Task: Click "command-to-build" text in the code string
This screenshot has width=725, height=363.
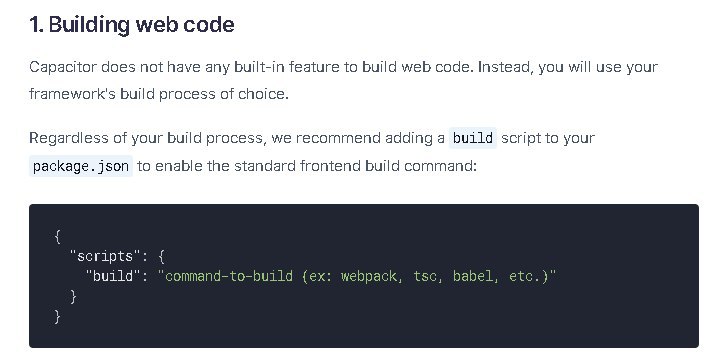Action: [x=229, y=276]
